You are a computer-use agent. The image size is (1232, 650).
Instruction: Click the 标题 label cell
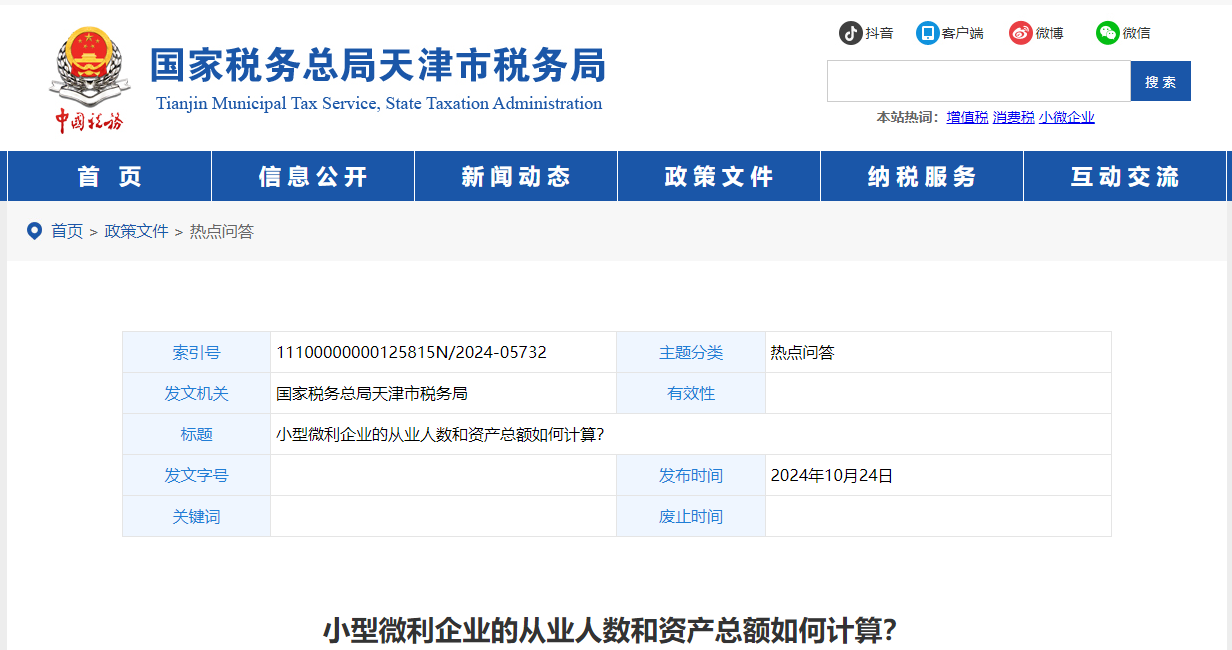pyautogui.click(x=197, y=435)
